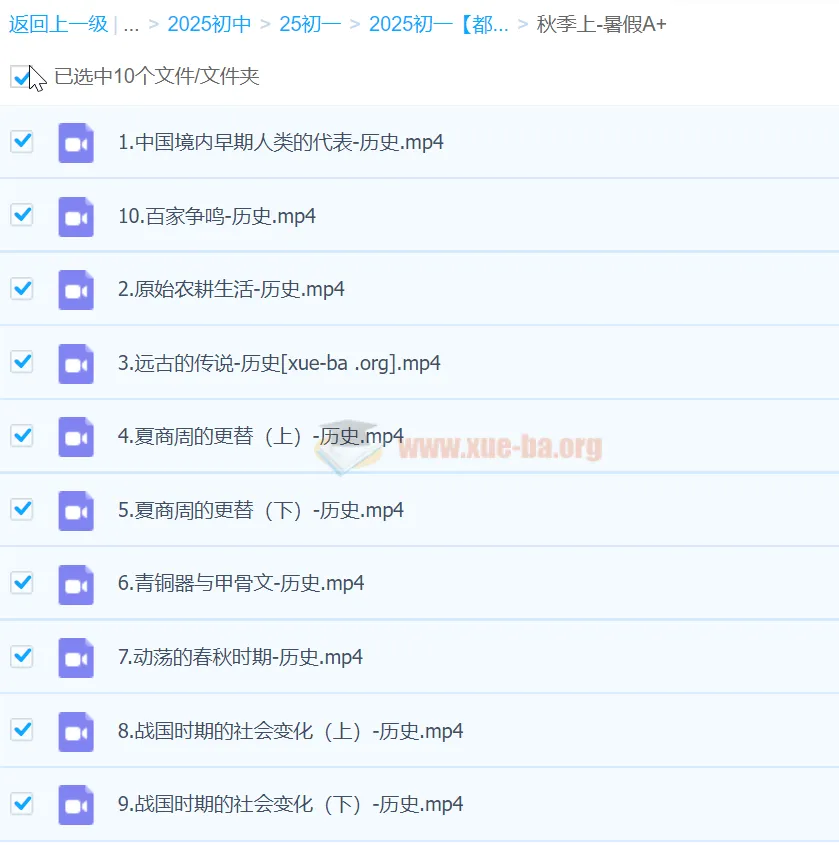
Task: Click video icon for 7.动荡的春秋时期-历史.mp4
Action: [75, 658]
